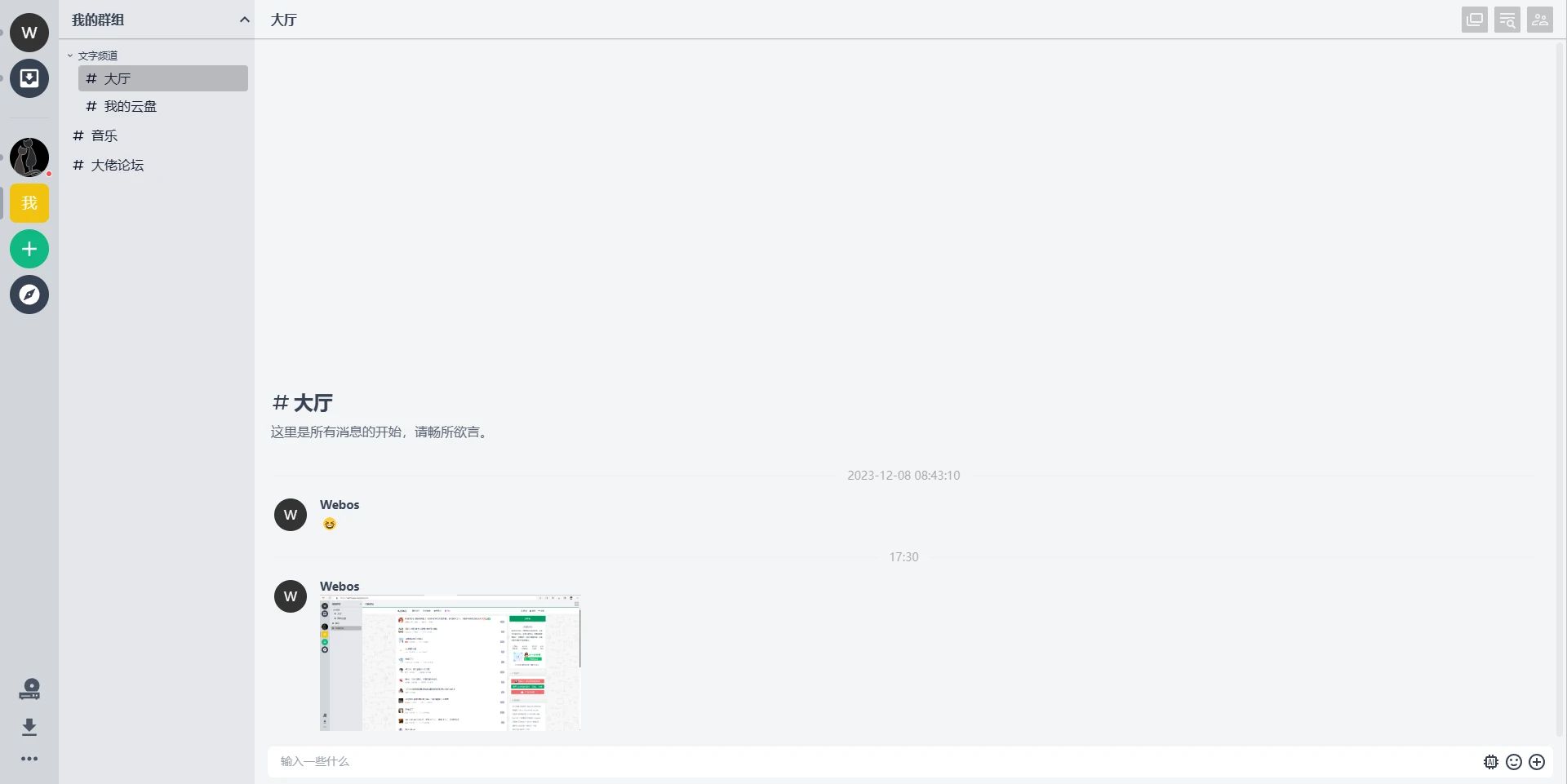
Task: Click the AI assistant chip icon
Action: pyautogui.click(x=1490, y=762)
